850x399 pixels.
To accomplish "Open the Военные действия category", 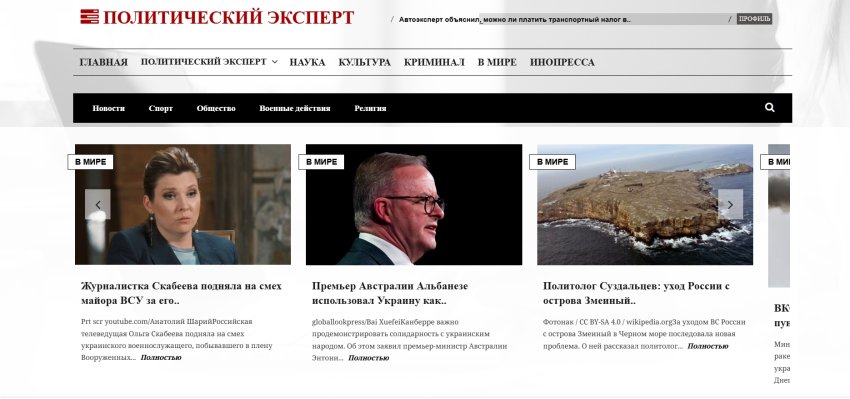I will tap(294, 108).
